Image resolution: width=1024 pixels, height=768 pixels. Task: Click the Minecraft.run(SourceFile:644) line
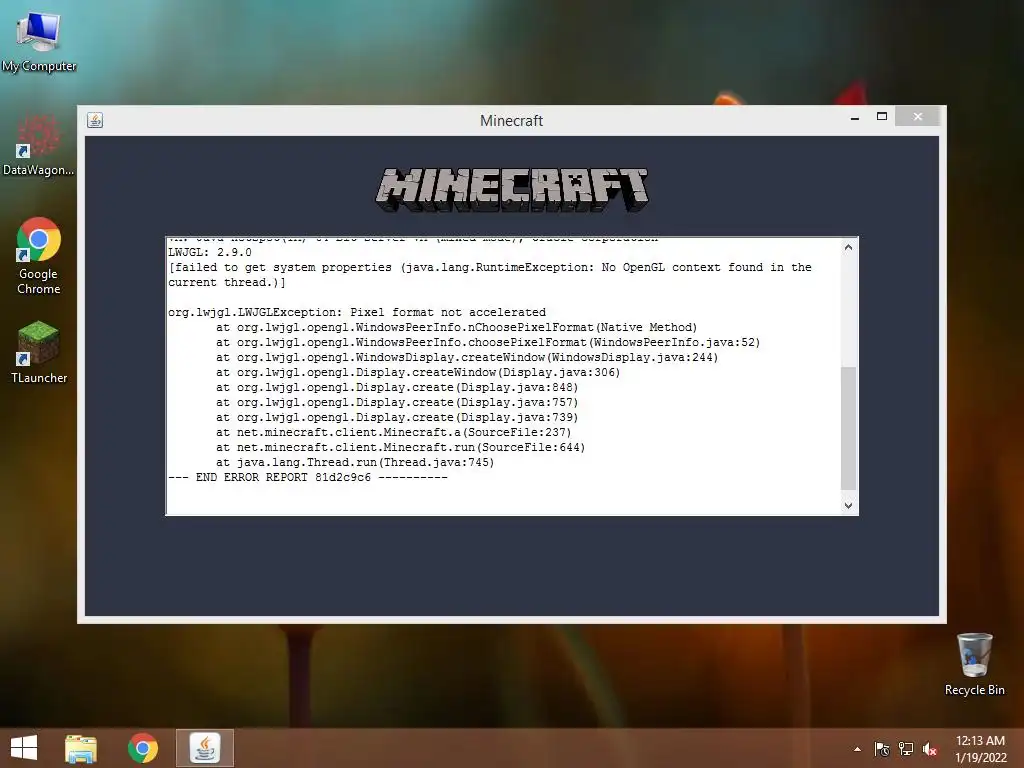point(400,447)
